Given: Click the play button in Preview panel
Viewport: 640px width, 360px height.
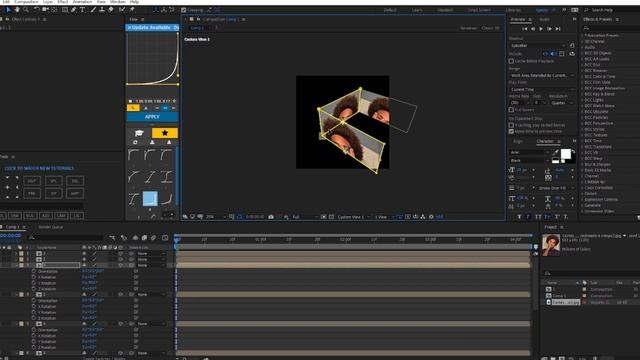Looking at the screenshot, I should [541, 29].
